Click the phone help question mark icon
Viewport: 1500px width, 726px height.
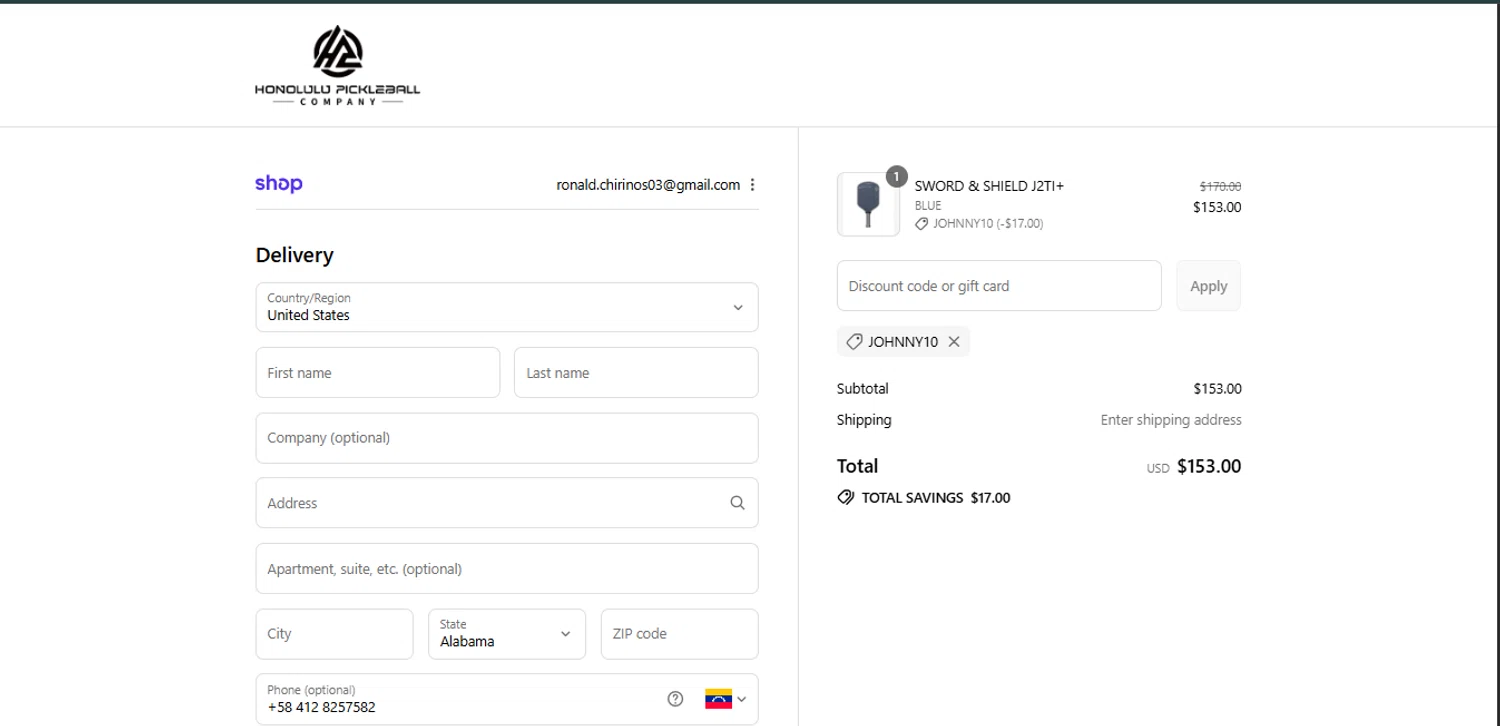click(675, 699)
